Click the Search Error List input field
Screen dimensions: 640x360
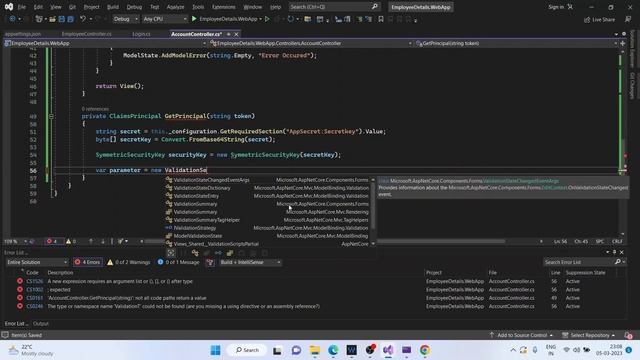point(578,262)
